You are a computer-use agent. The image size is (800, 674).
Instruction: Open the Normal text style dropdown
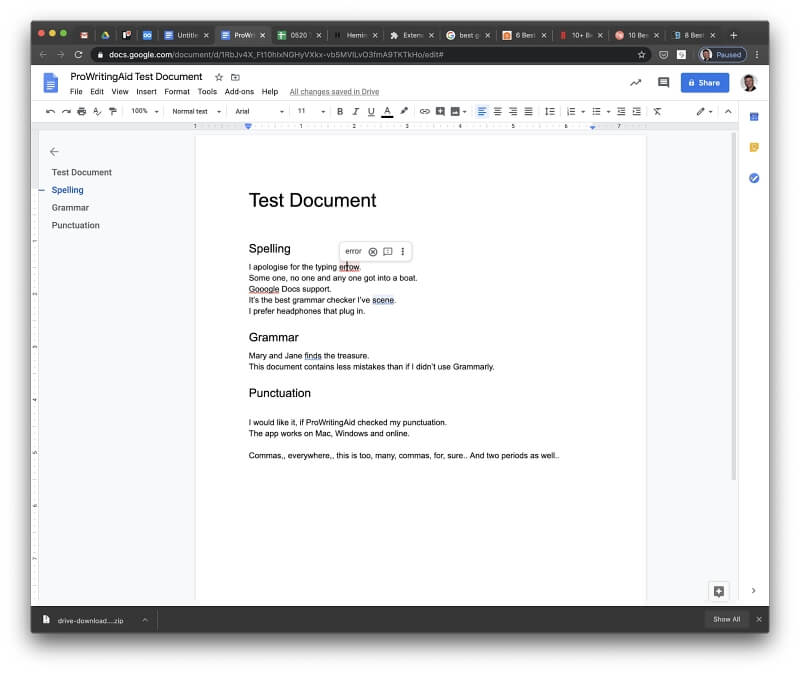(196, 111)
